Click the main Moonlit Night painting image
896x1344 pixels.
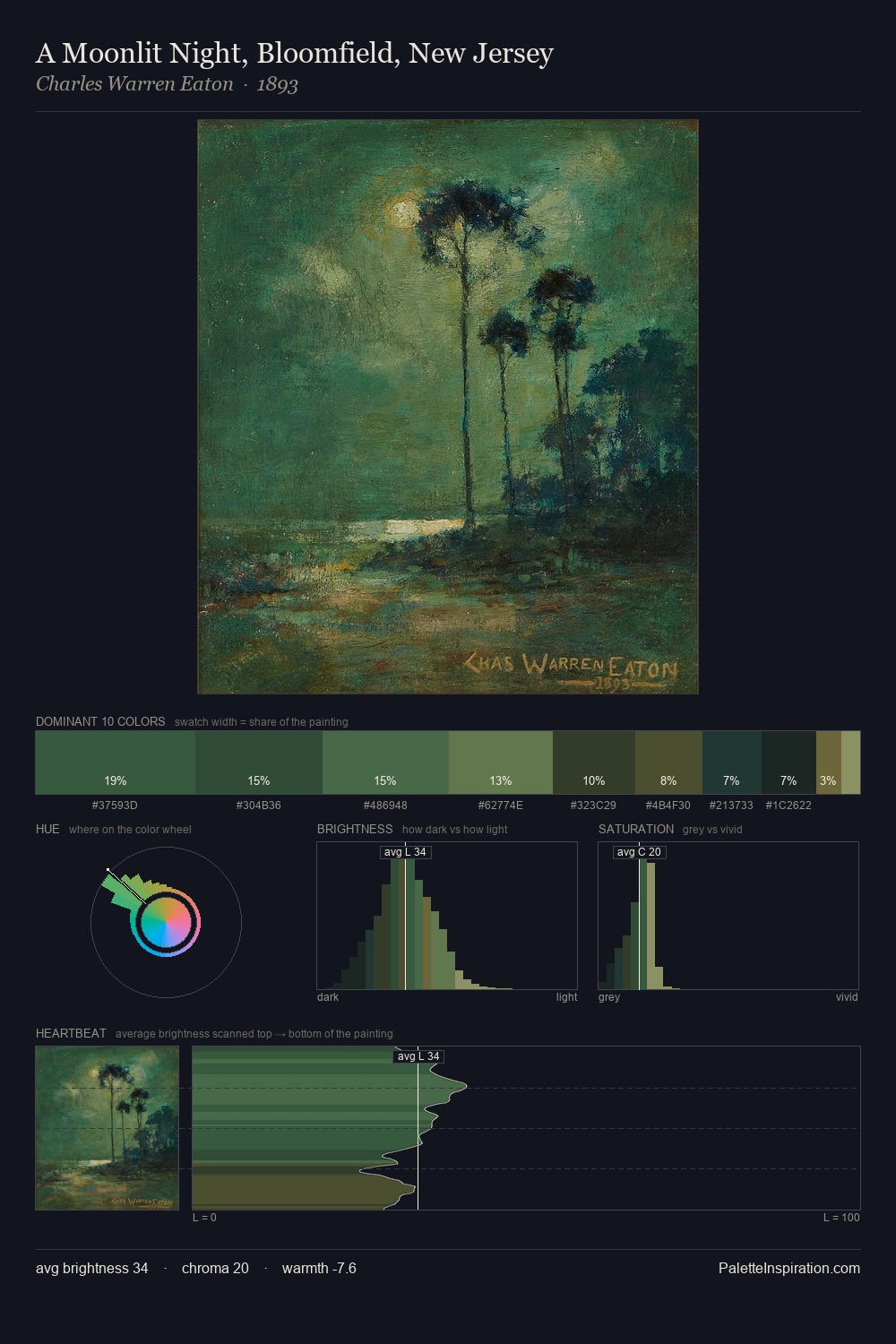click(x=448, y=407)
